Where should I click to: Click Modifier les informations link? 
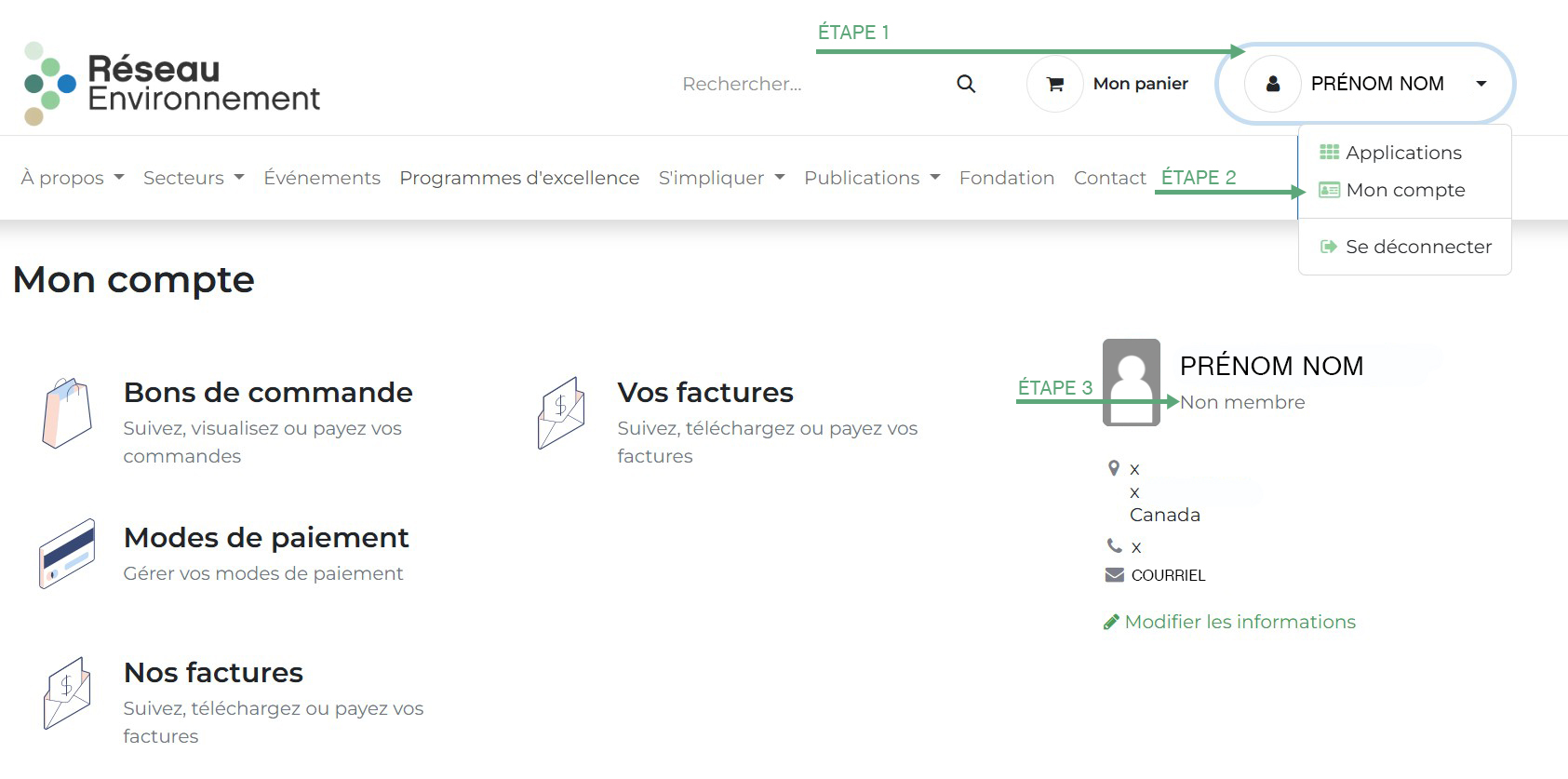click(1240, 622)
